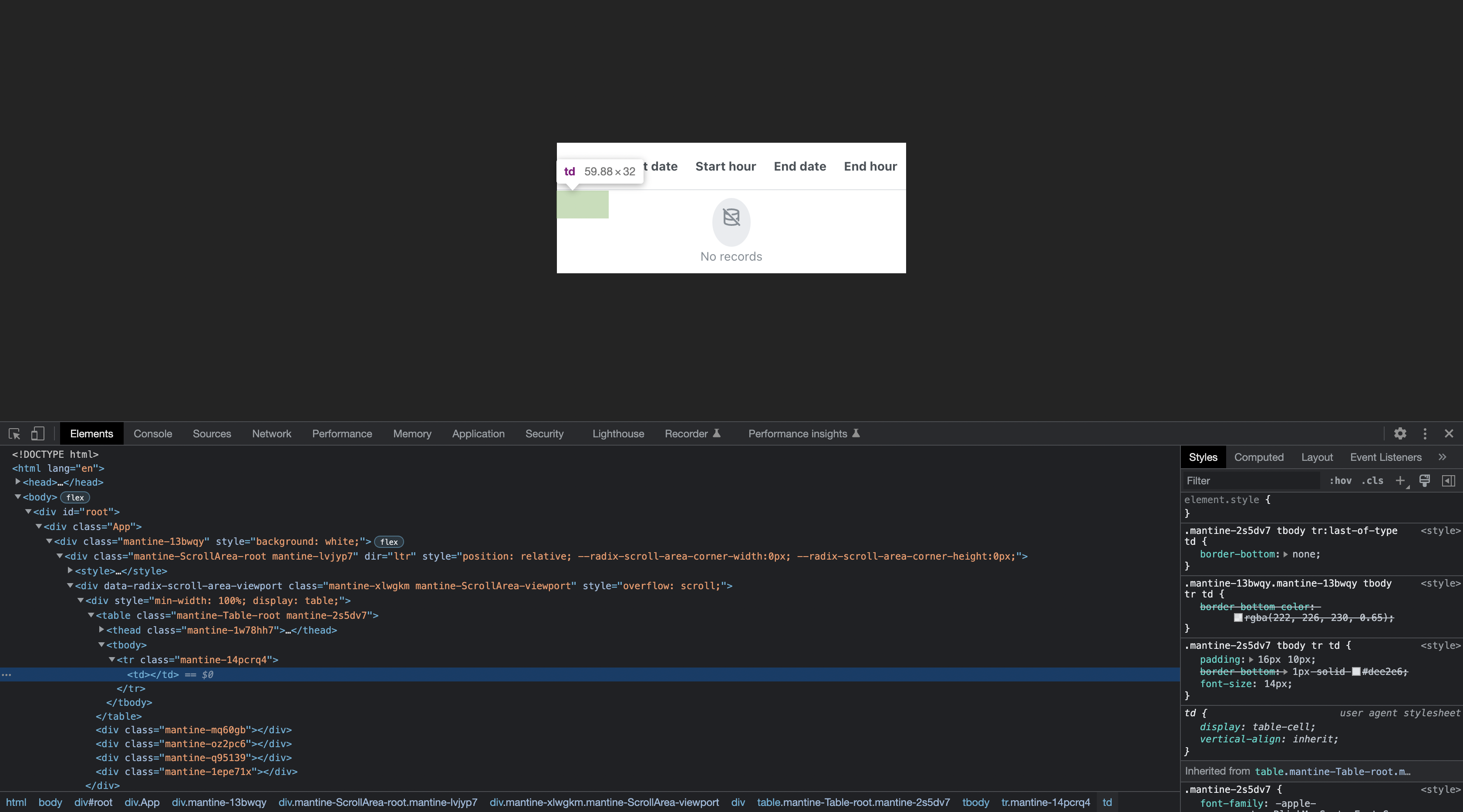Expand the head element in the DOM tree
The height and width of the screenshot is (812, 1463).
coord(17,482)
